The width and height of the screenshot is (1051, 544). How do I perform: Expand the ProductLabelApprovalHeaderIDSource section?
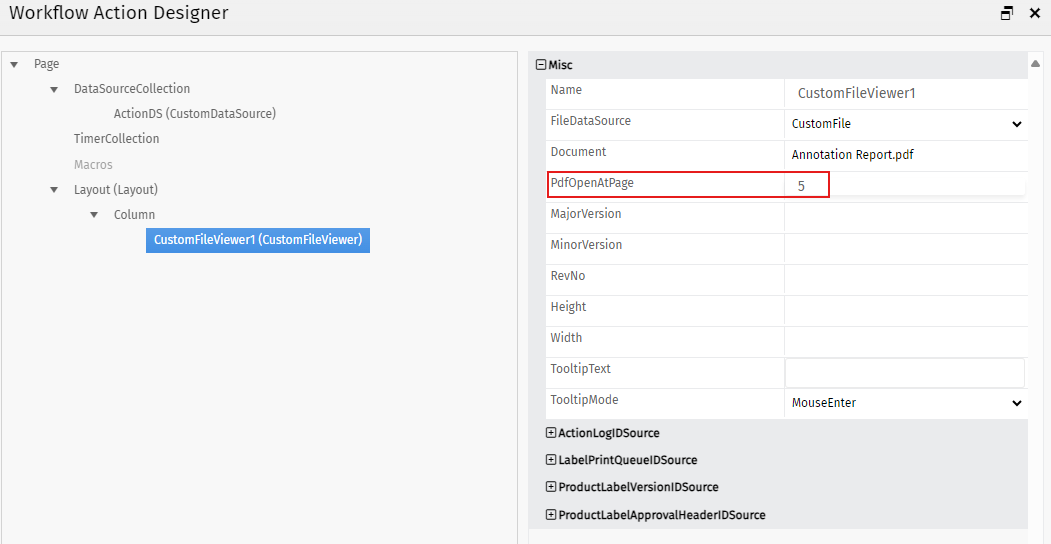551,515
